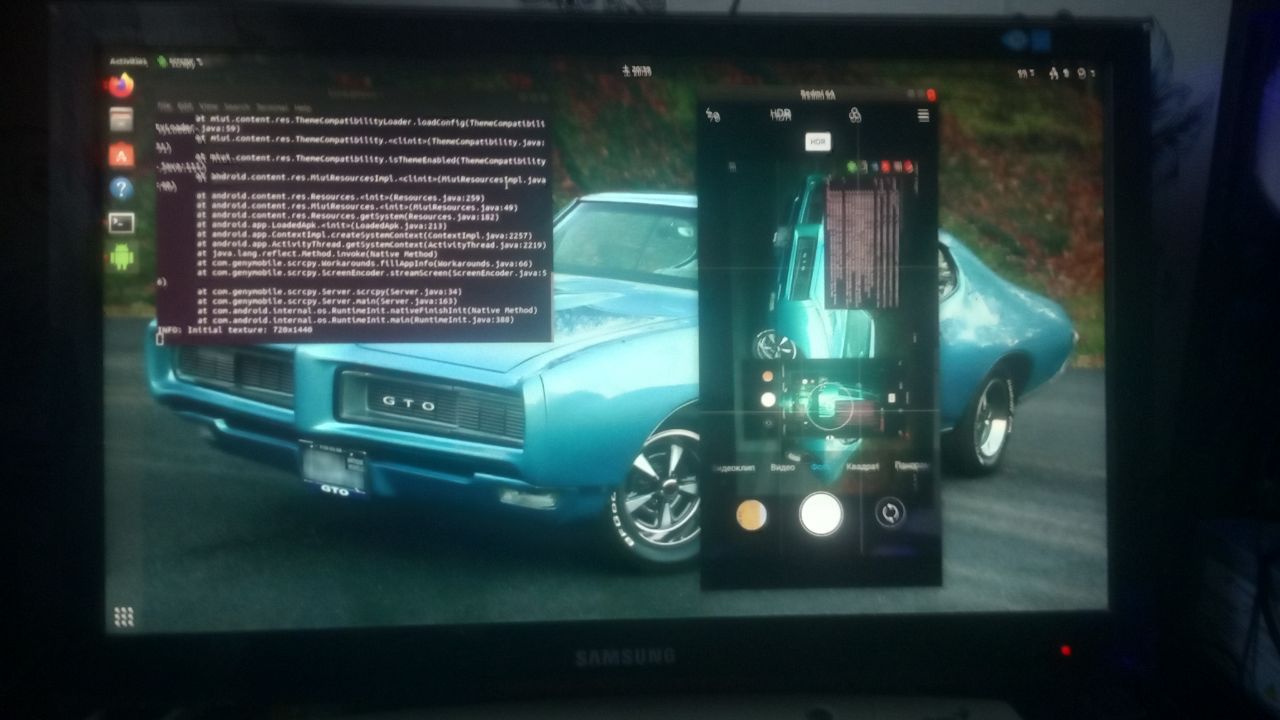Open the File menu in the terminal

pos(164,105)
